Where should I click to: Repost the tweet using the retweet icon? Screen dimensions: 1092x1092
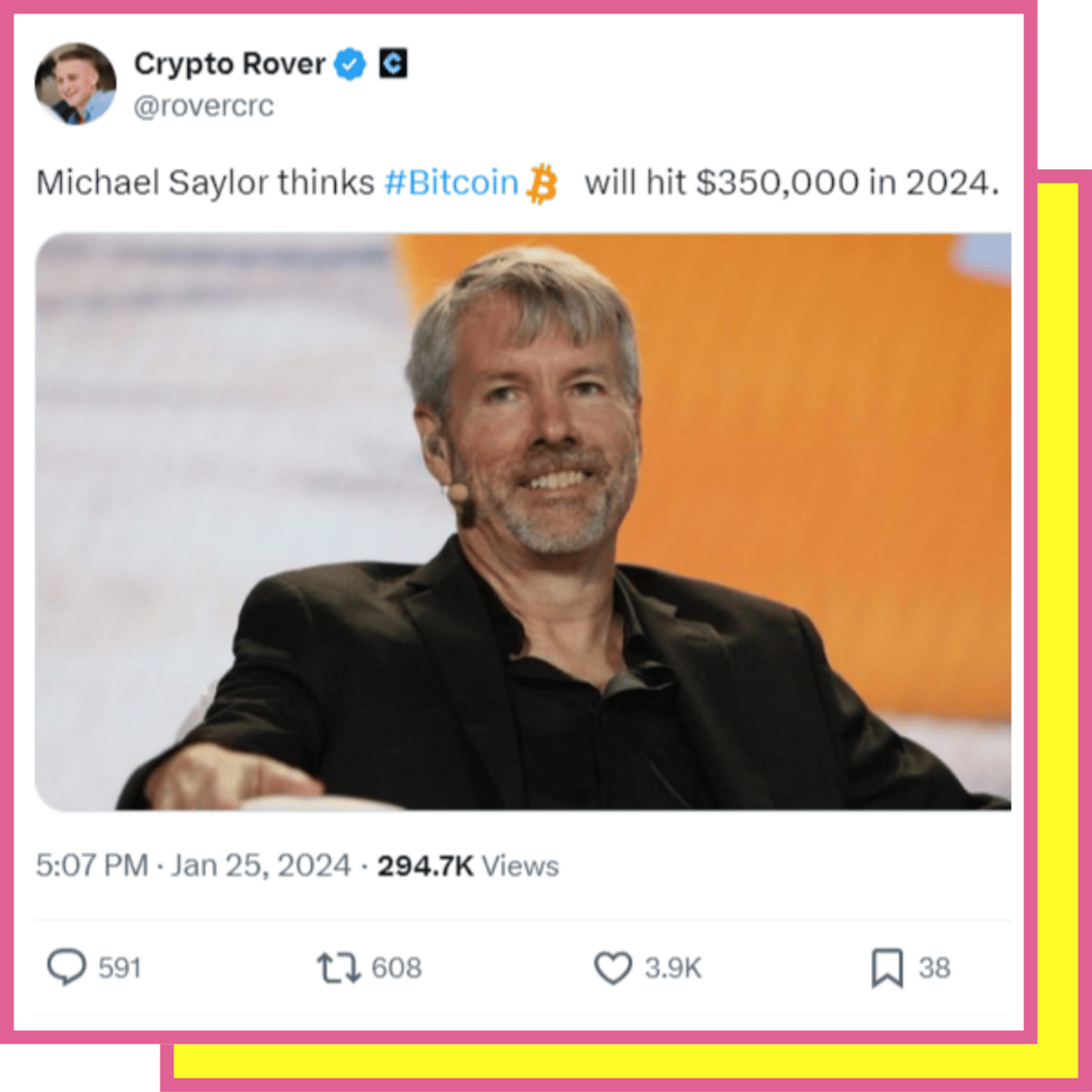pos(339,968)
